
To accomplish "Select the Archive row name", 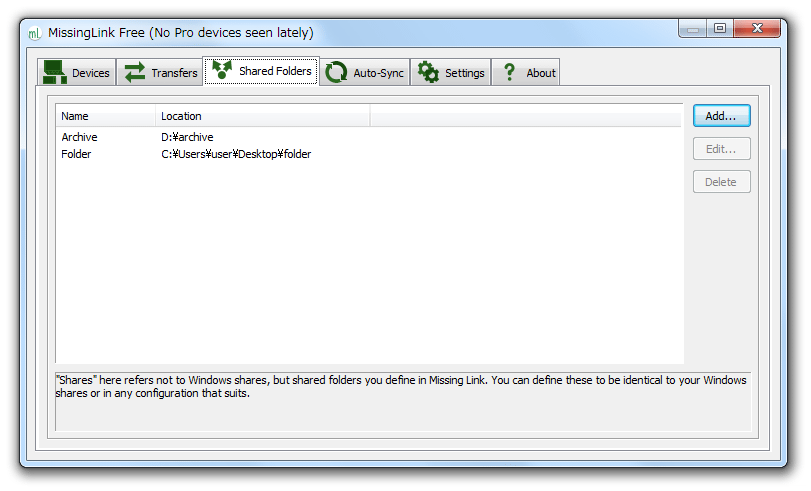I will (x=79, y=137).
